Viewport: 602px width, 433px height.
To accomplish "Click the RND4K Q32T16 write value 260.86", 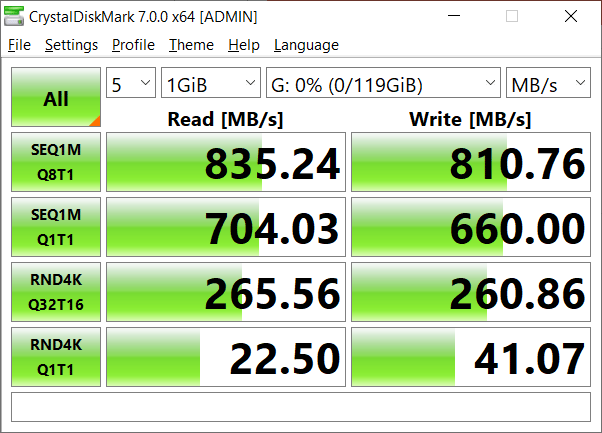I will pos(471,292).
